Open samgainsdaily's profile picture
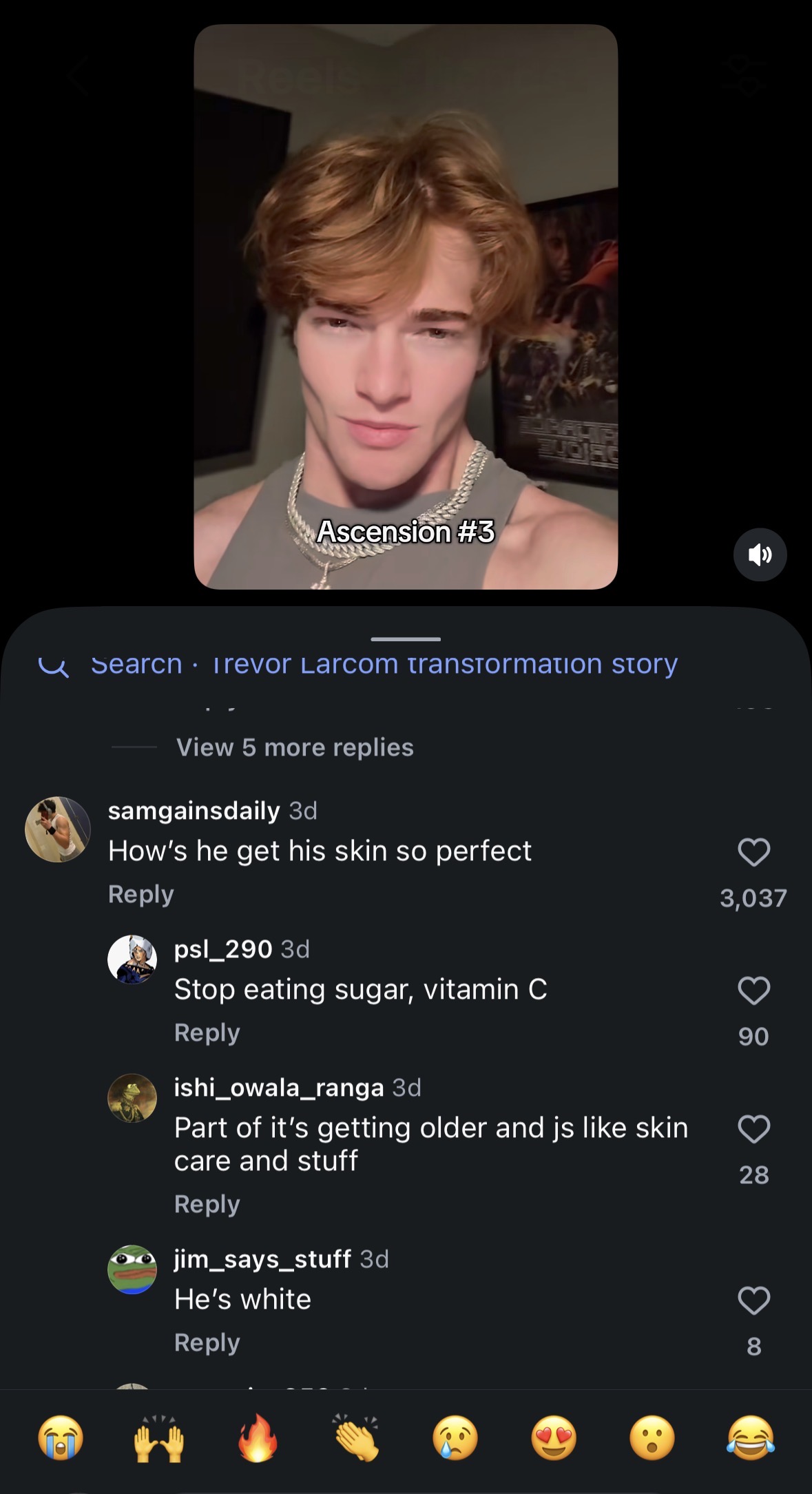The image size is (812, 1494). click(58, 829)
